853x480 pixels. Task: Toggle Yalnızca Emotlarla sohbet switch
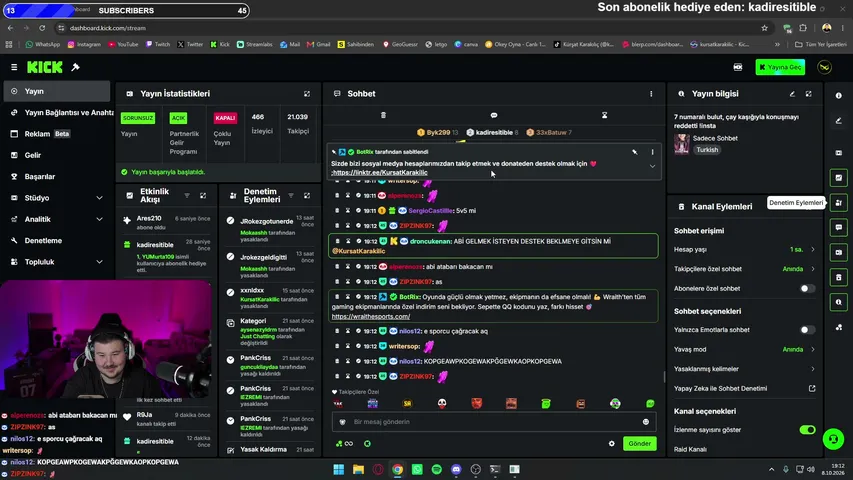tap(807, 330)
